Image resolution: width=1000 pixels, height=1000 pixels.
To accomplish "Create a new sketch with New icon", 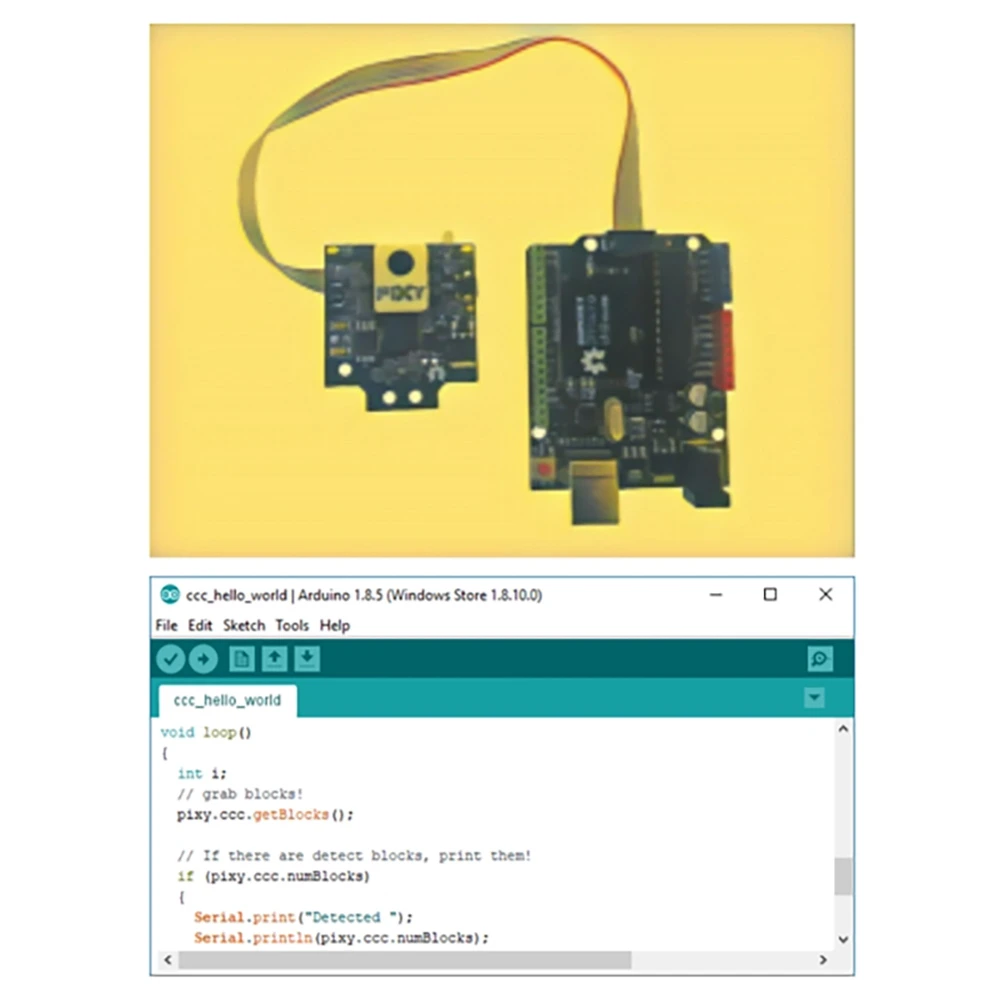I will click(x=242, y=659).
